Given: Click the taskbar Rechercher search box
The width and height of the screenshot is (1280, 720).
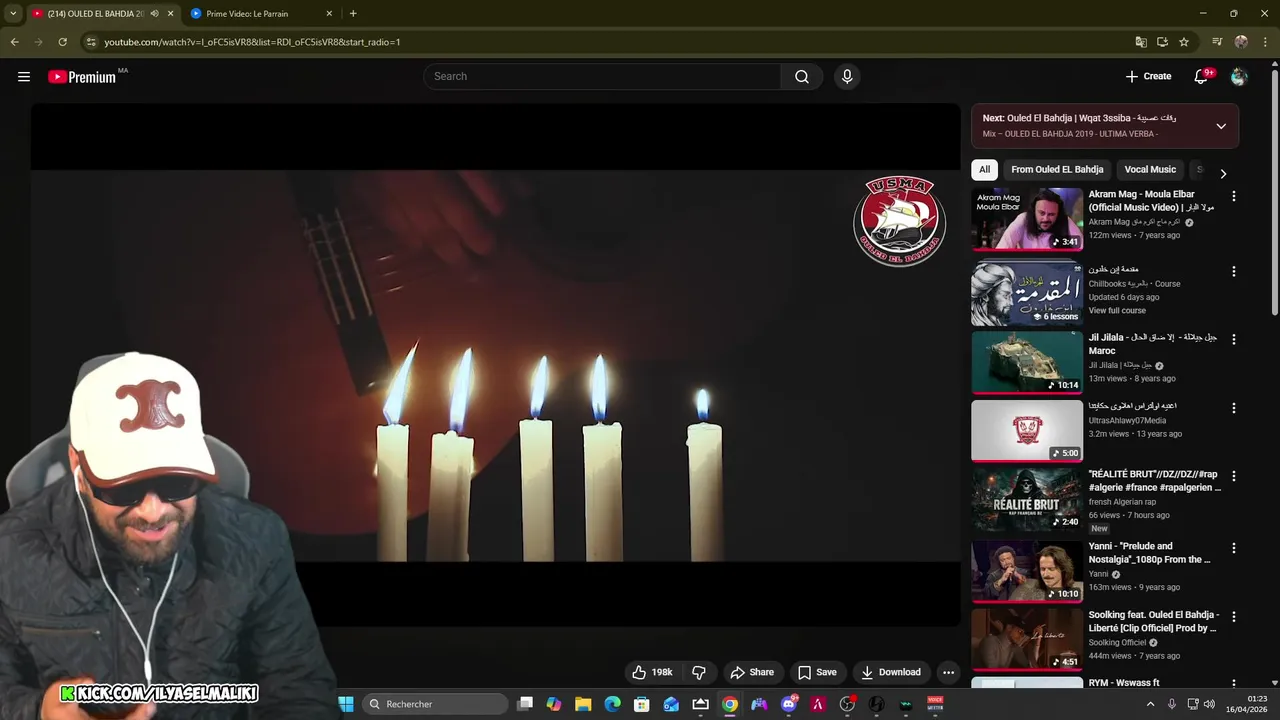Looking at the screenshot, I should (434, 704).
